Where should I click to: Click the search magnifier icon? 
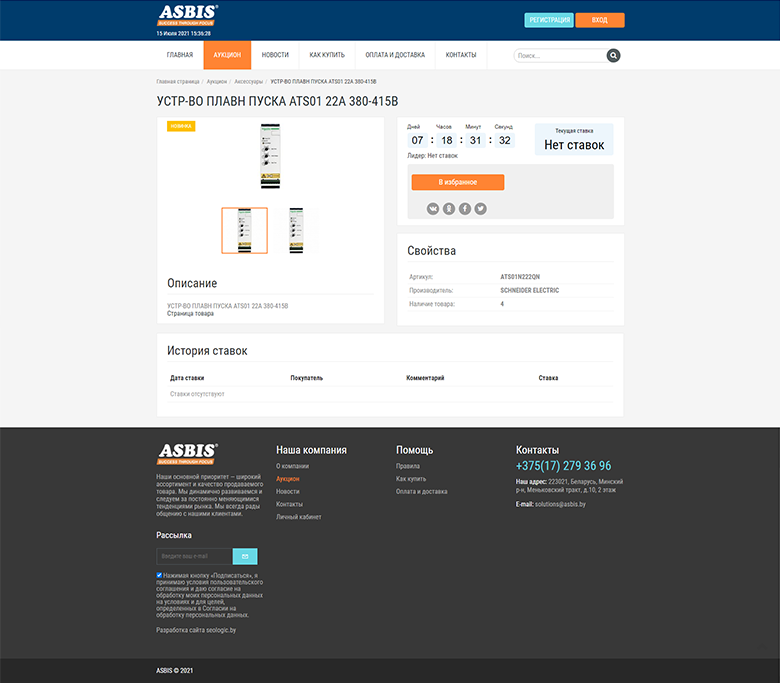click(613, 56)
